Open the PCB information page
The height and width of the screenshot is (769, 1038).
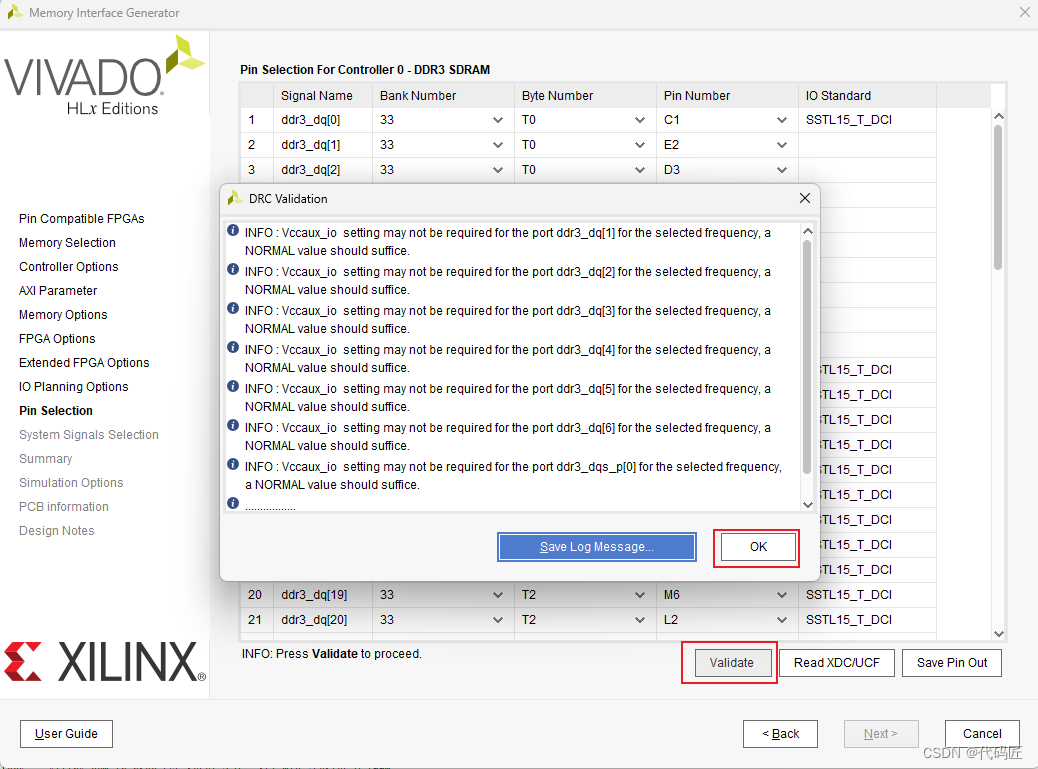[x=63, y=506]
